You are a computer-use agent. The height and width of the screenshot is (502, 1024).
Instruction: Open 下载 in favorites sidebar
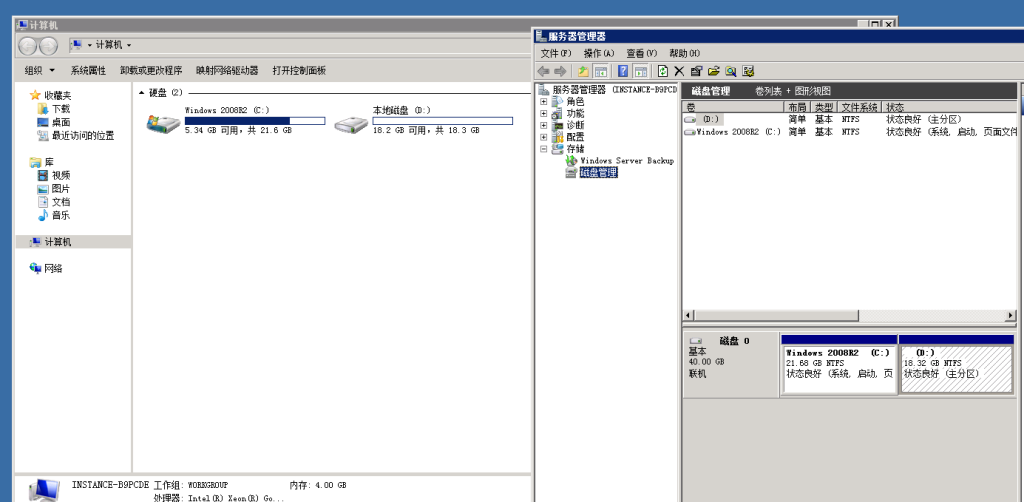pyautogui.click(x=61, y=109)
